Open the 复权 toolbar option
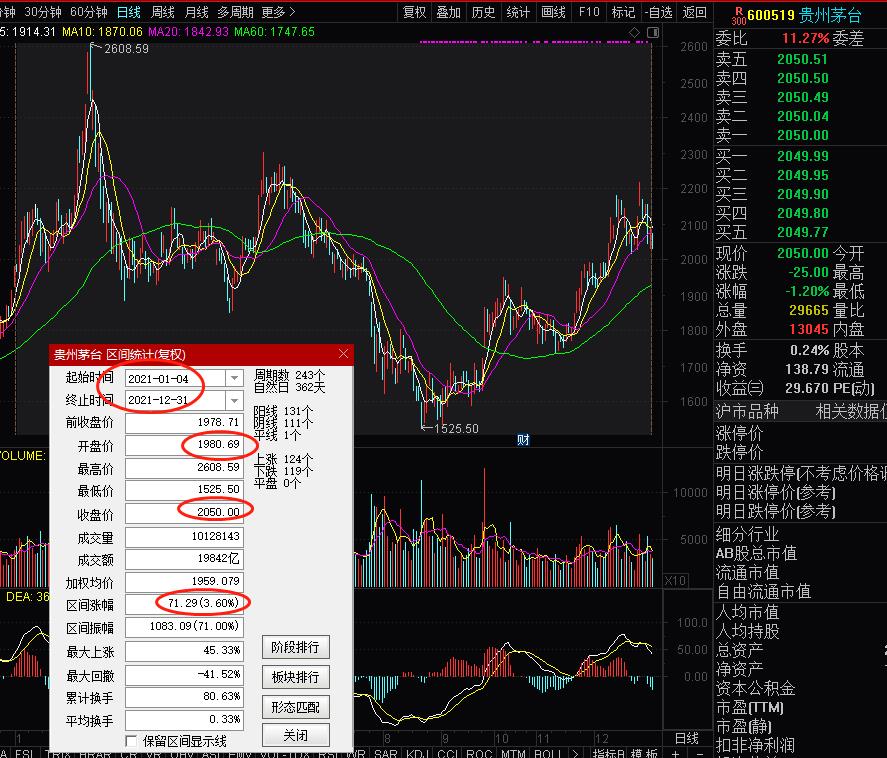 click(414, 12)
